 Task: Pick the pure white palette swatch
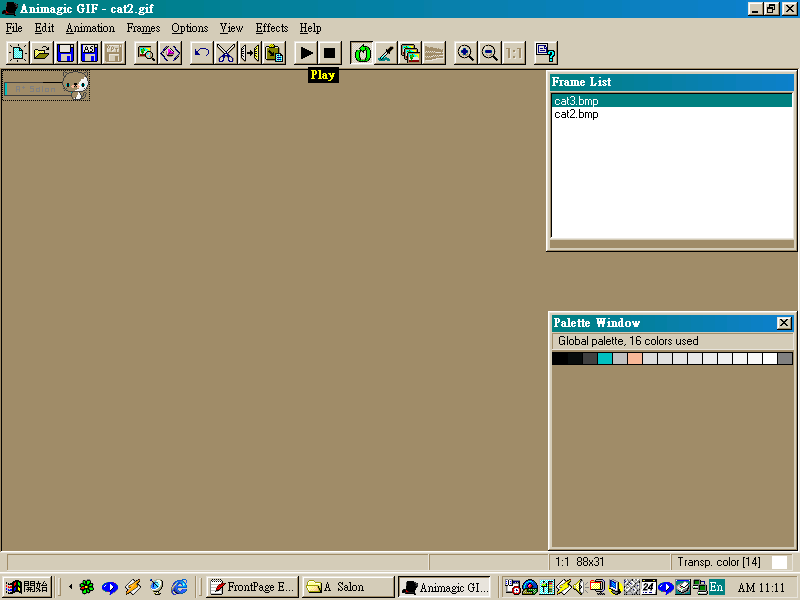770,359
